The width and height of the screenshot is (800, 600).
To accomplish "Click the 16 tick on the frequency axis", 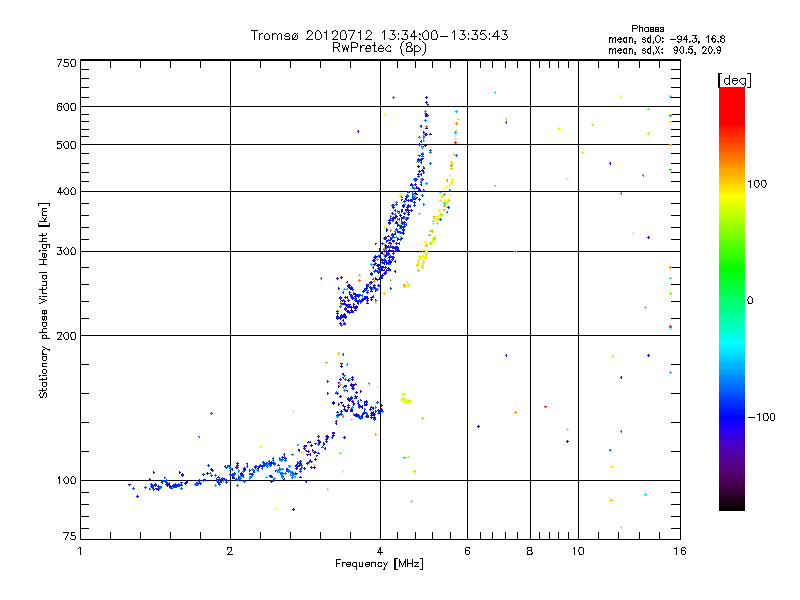I will coord(677,551).
